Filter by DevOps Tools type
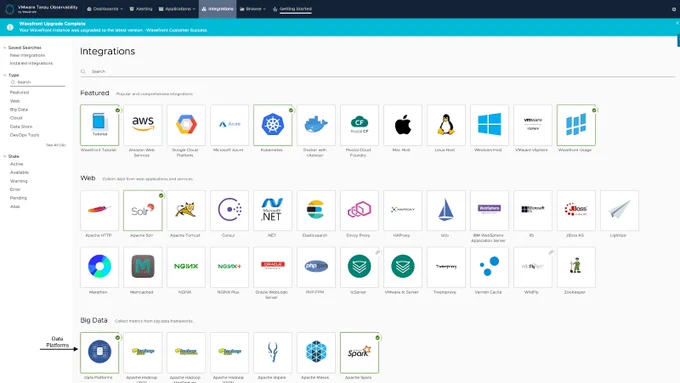This screenshot has height=383, width=680. pyautogui.click(x=24, y=135)
